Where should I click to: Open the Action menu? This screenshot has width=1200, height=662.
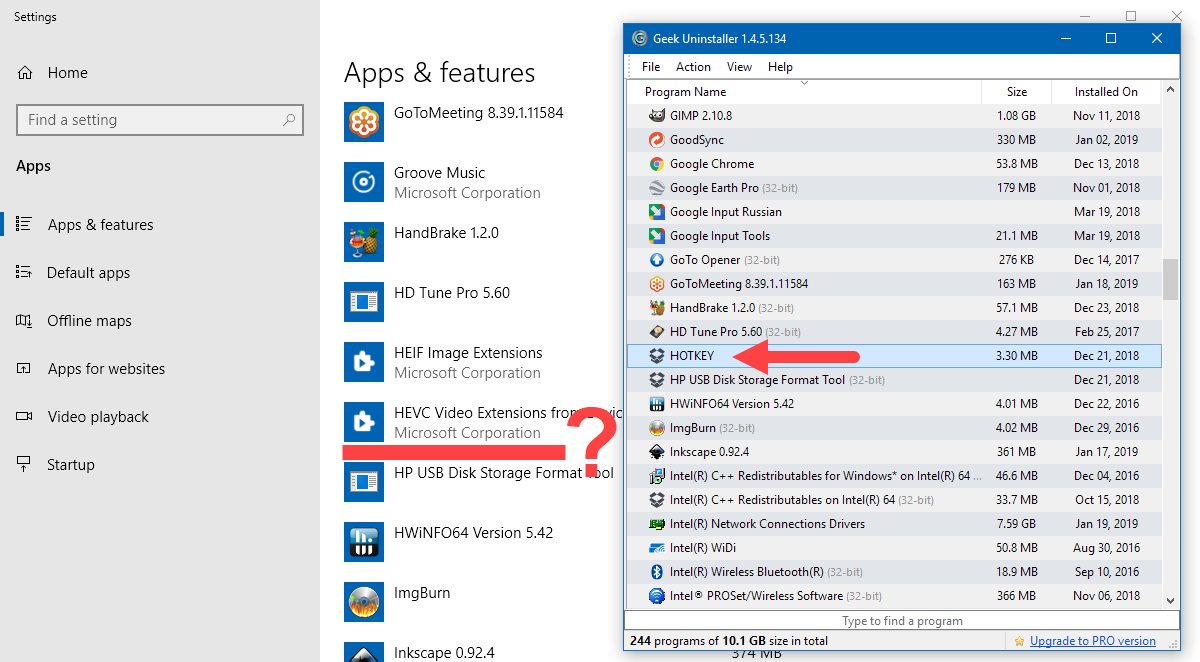point(693,67)
